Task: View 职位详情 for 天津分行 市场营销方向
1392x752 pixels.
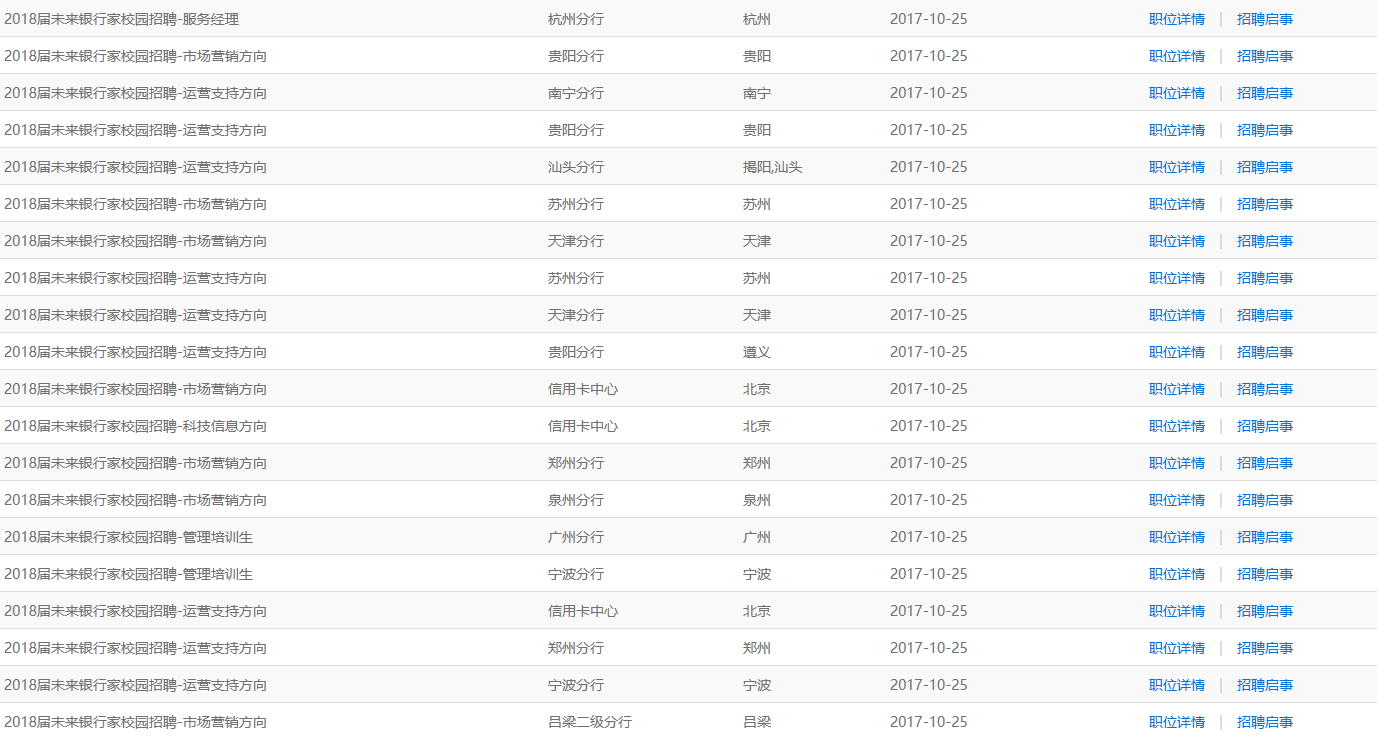Action: click(1176, 241)
